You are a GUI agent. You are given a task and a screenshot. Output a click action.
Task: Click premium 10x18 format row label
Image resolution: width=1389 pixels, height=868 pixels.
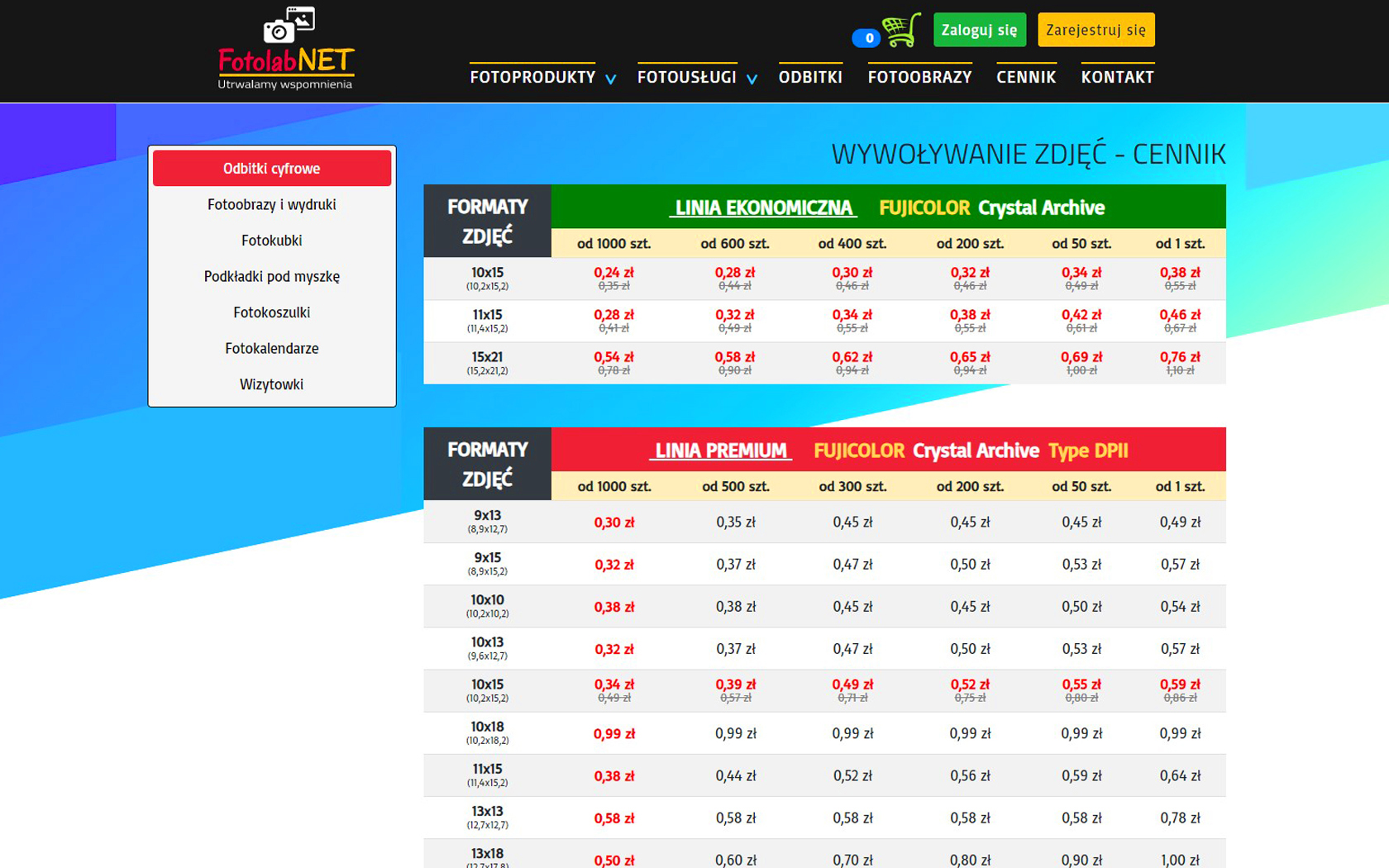pyautogui.click(x=488, y=733)
